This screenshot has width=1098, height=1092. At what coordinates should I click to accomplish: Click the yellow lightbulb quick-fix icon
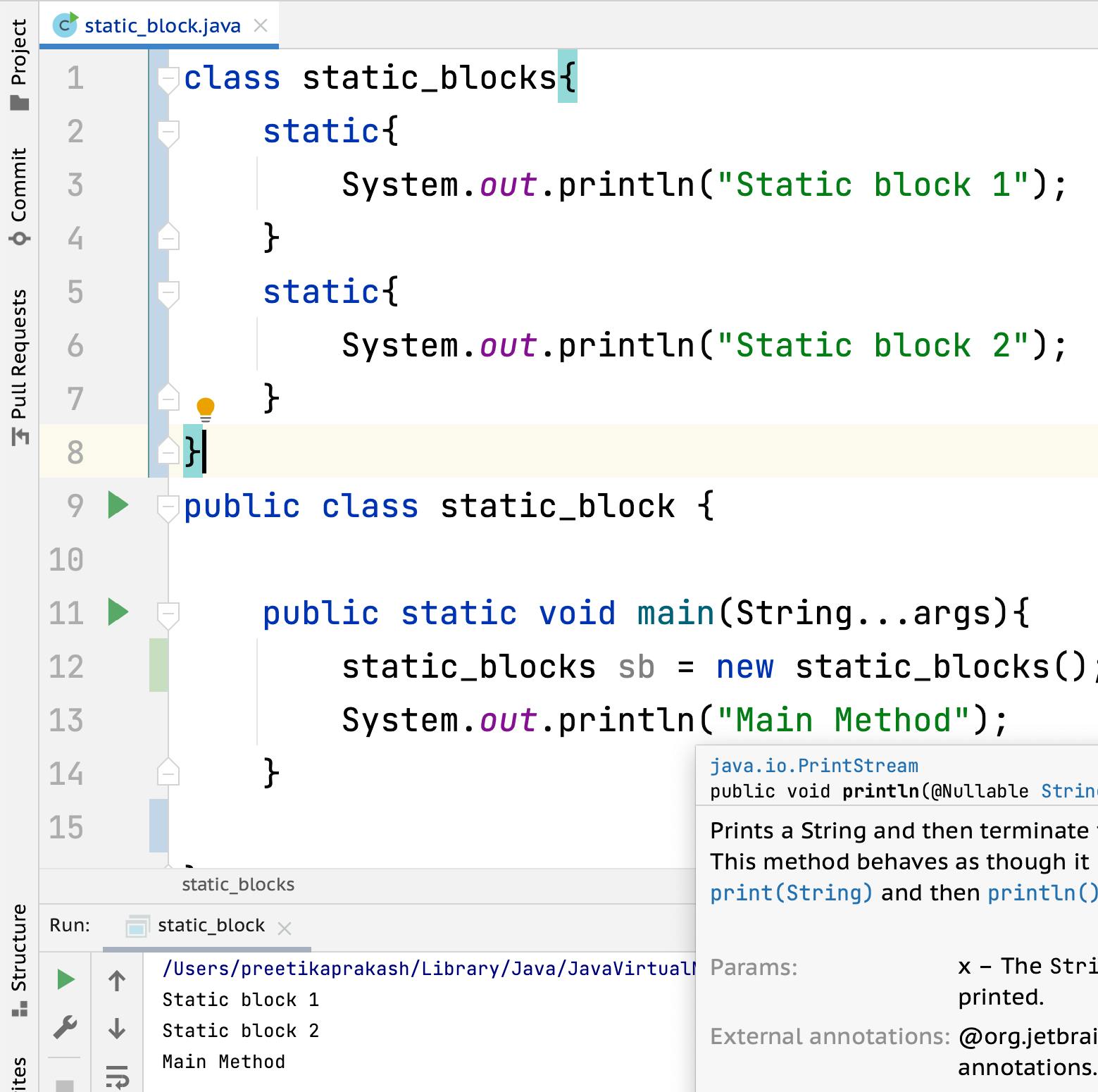(x=206, y=409)
